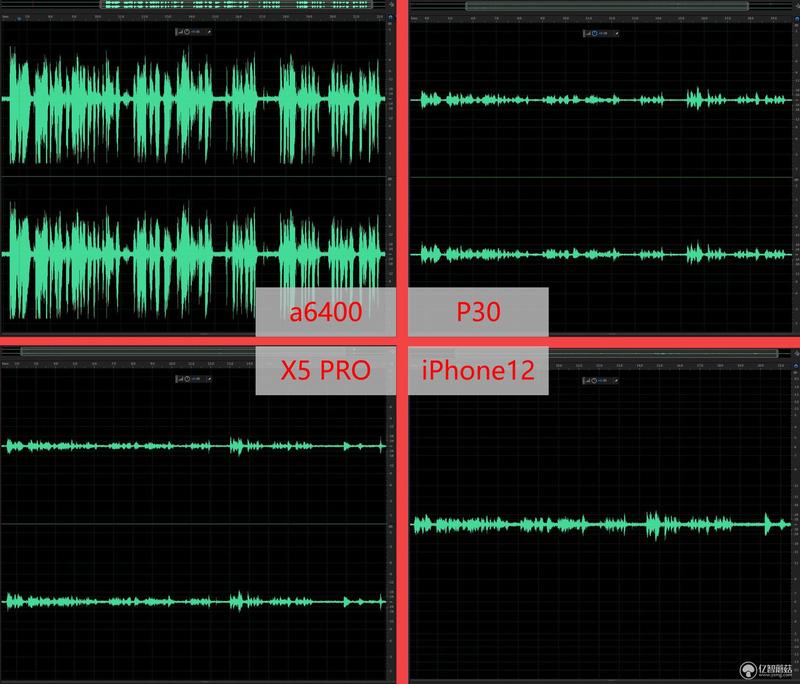This screenshot has height=684, width=800.
Task: Adjust the HUD gain knob in X5 PRO panel
Action: pyautogui.click(x=187, y=379)
